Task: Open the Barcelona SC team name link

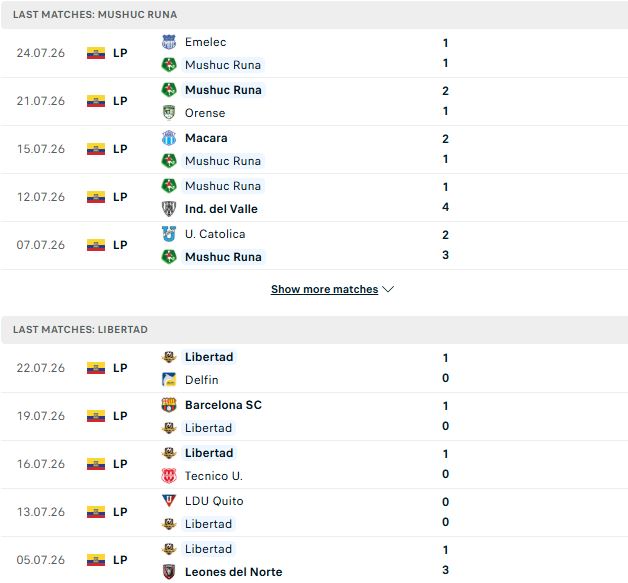Action: point(223,405)
